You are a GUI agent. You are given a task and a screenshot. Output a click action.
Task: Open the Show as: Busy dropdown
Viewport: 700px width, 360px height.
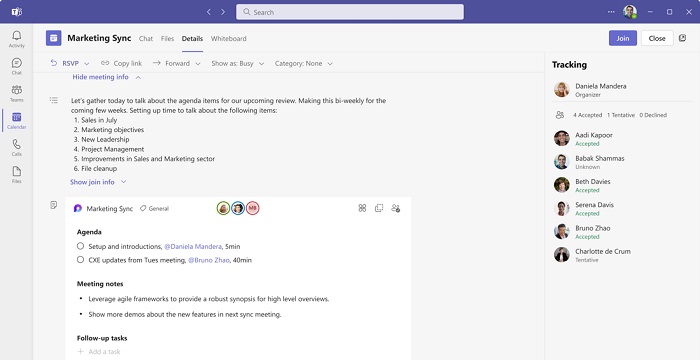238,63
